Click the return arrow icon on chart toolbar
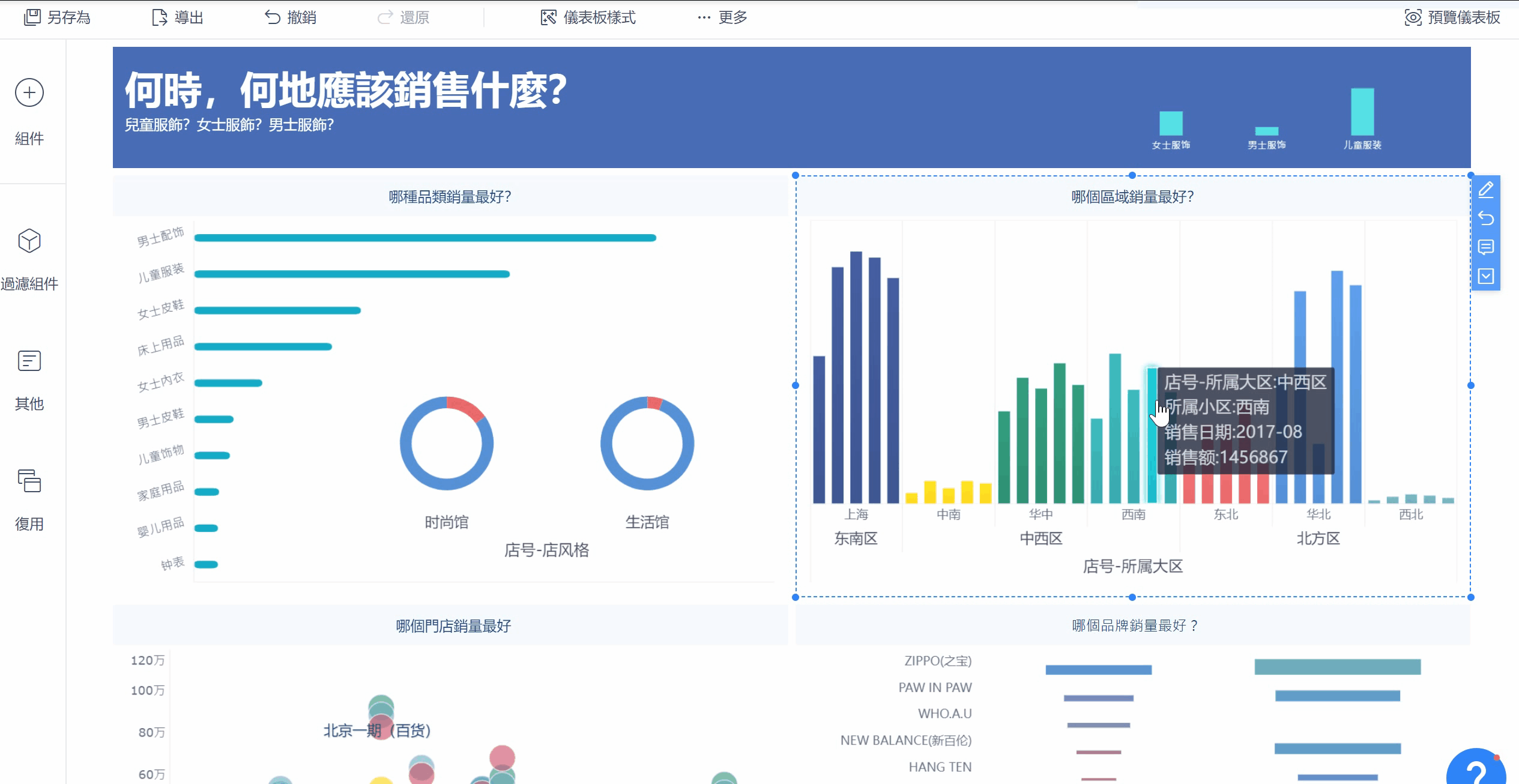 1486,219
